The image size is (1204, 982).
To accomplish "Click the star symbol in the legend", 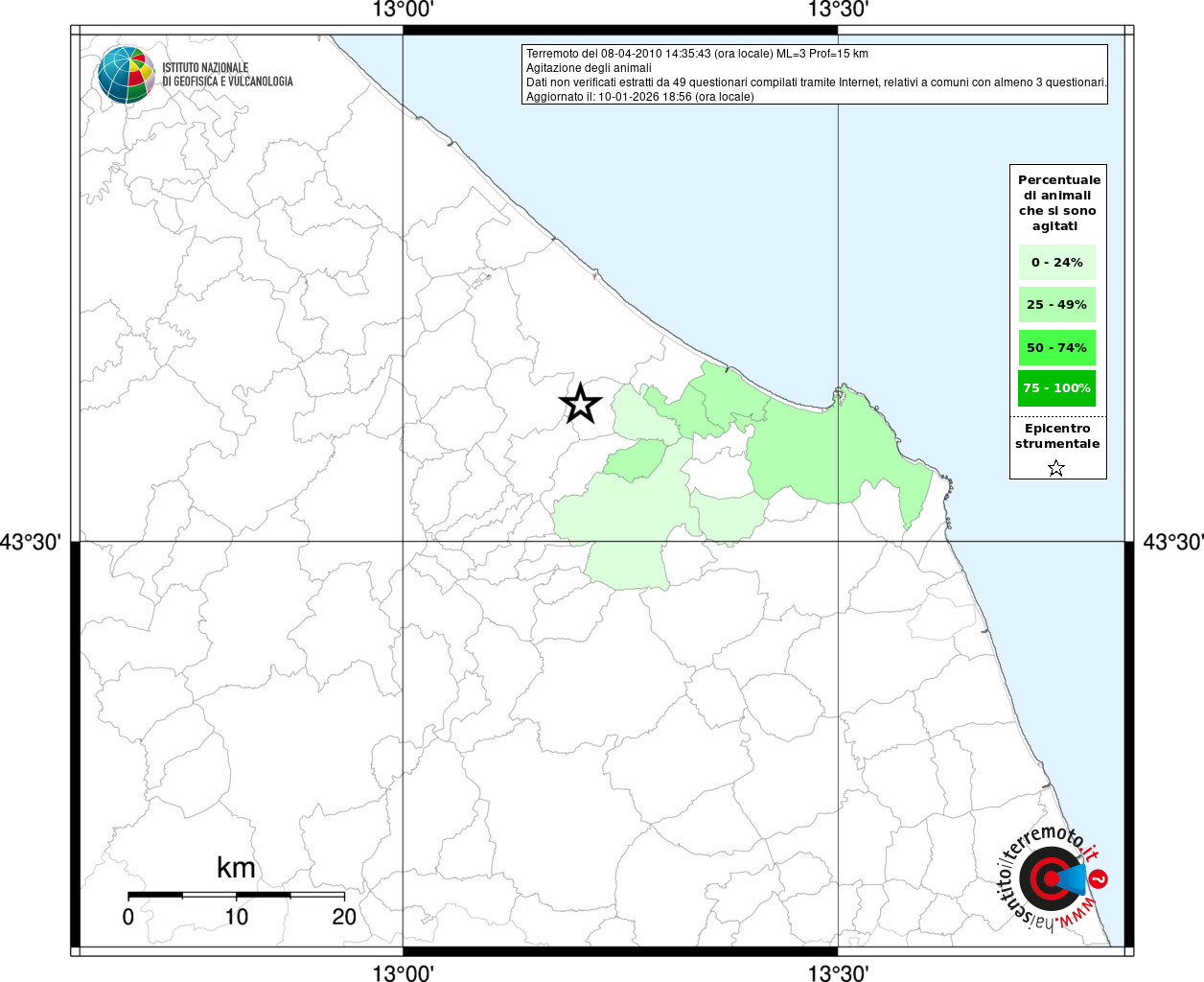I will click(x=1056, y=468).
